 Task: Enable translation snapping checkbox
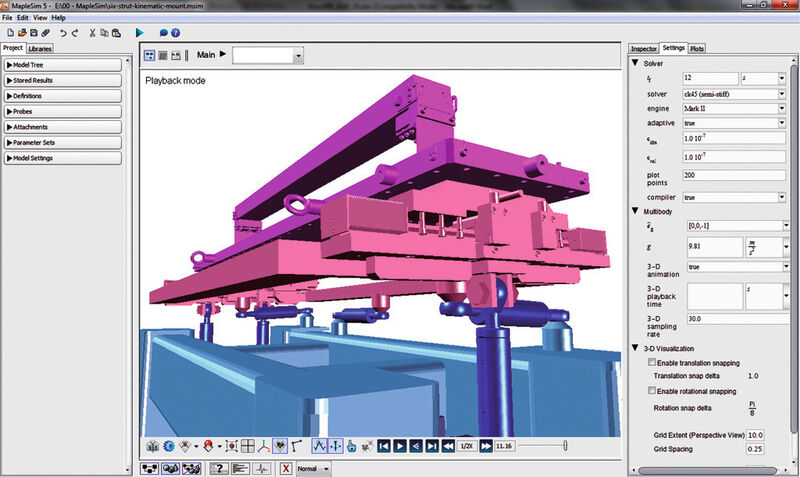click(652, 362)
